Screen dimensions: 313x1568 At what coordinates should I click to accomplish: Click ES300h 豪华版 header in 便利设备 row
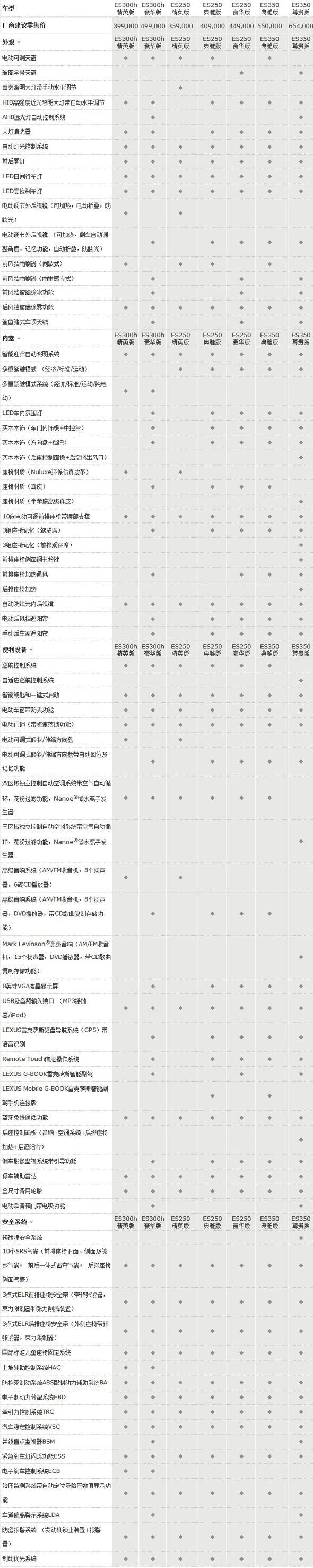pos(153,650)
